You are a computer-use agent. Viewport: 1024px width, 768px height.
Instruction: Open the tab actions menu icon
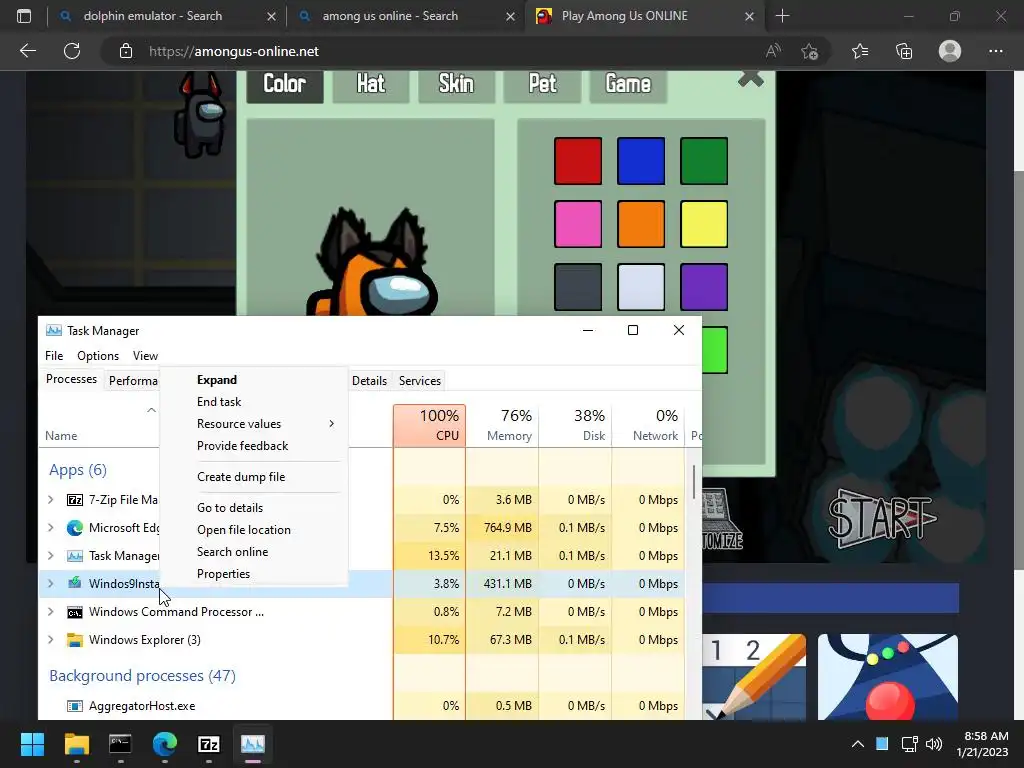point(24,16)
